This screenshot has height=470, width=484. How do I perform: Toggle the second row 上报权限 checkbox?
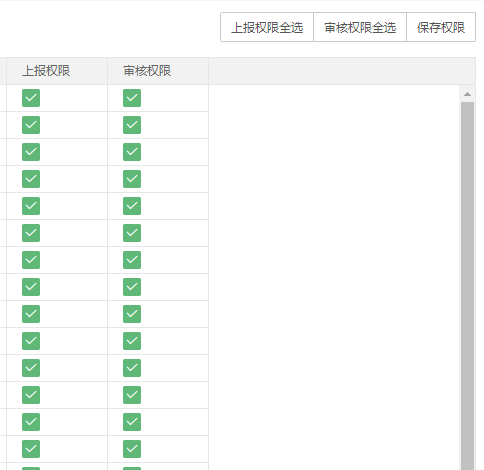[31, 125]
